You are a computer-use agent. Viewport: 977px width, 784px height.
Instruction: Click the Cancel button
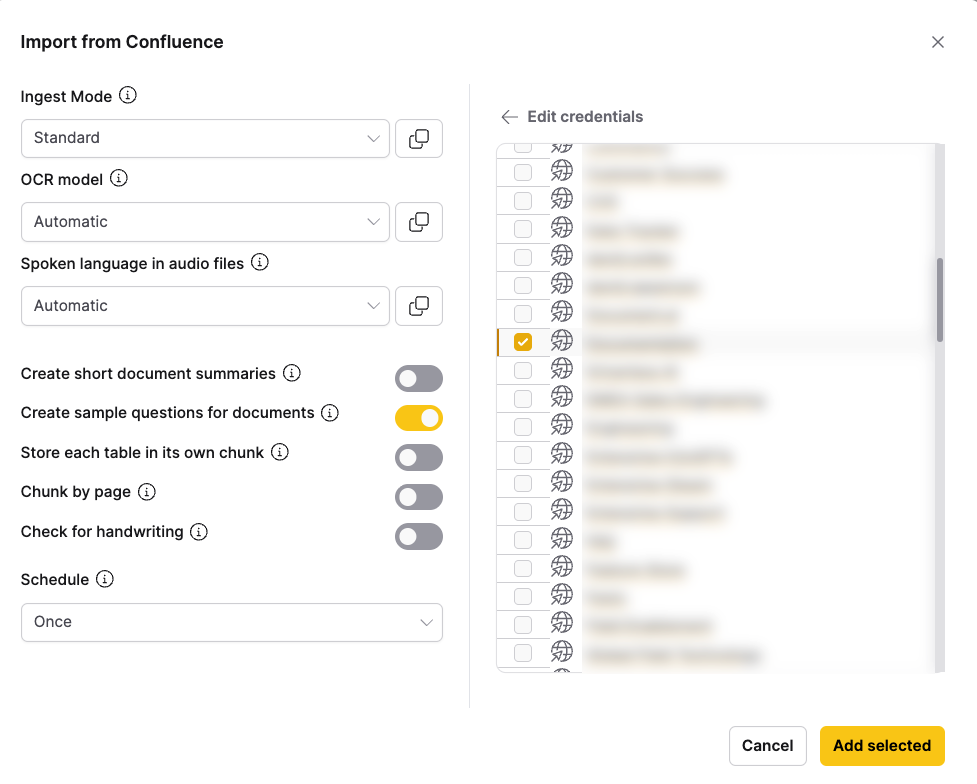pyautogui.click(x=768, y=746)
